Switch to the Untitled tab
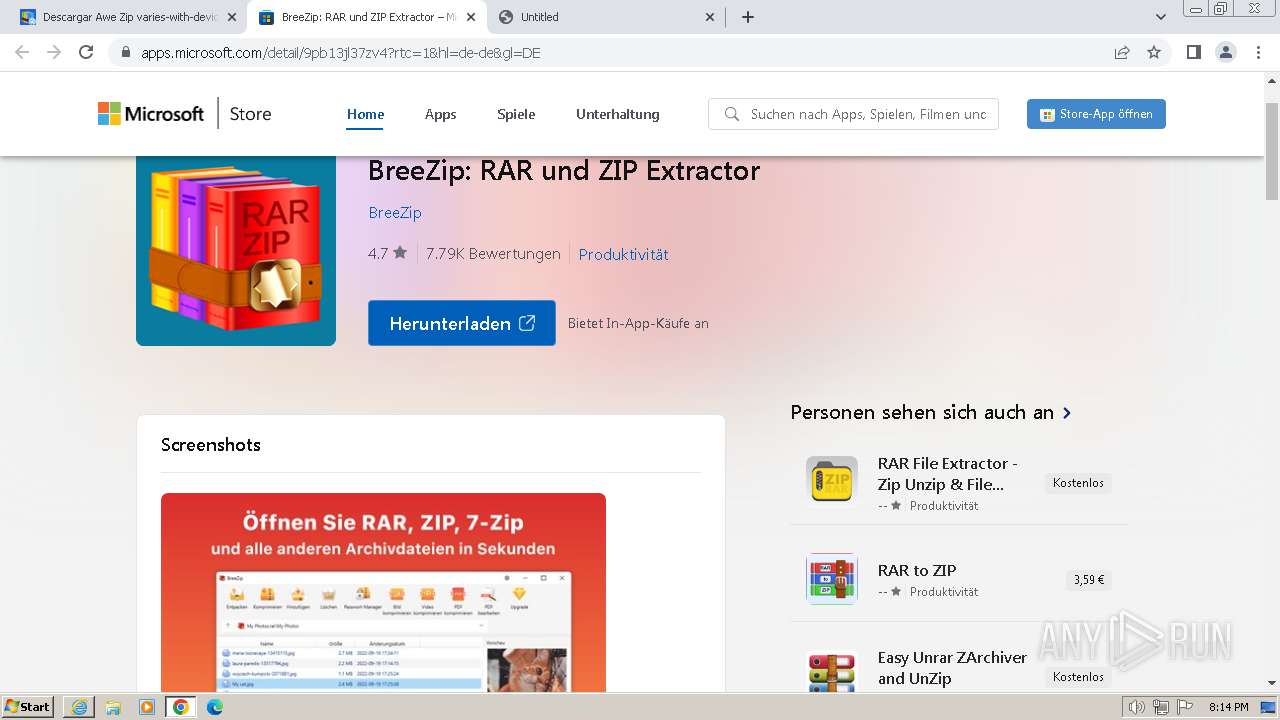Viewport: 1280px width, 720px height. tap(598, 17)
